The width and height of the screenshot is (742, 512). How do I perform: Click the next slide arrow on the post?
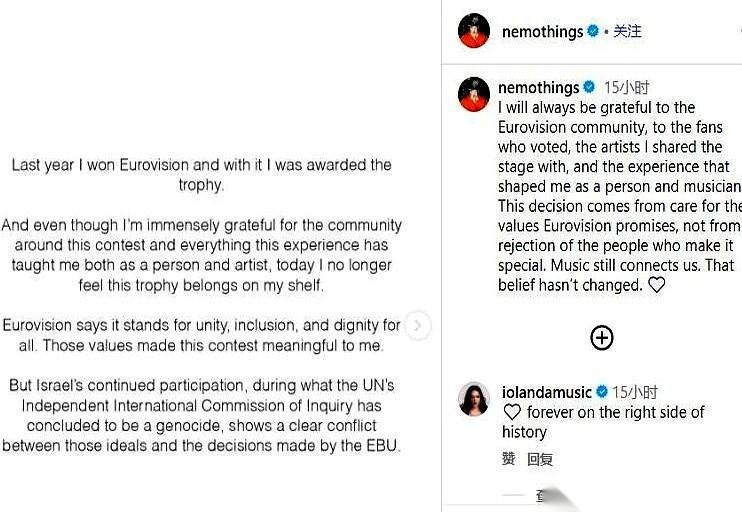coord(420,325)
